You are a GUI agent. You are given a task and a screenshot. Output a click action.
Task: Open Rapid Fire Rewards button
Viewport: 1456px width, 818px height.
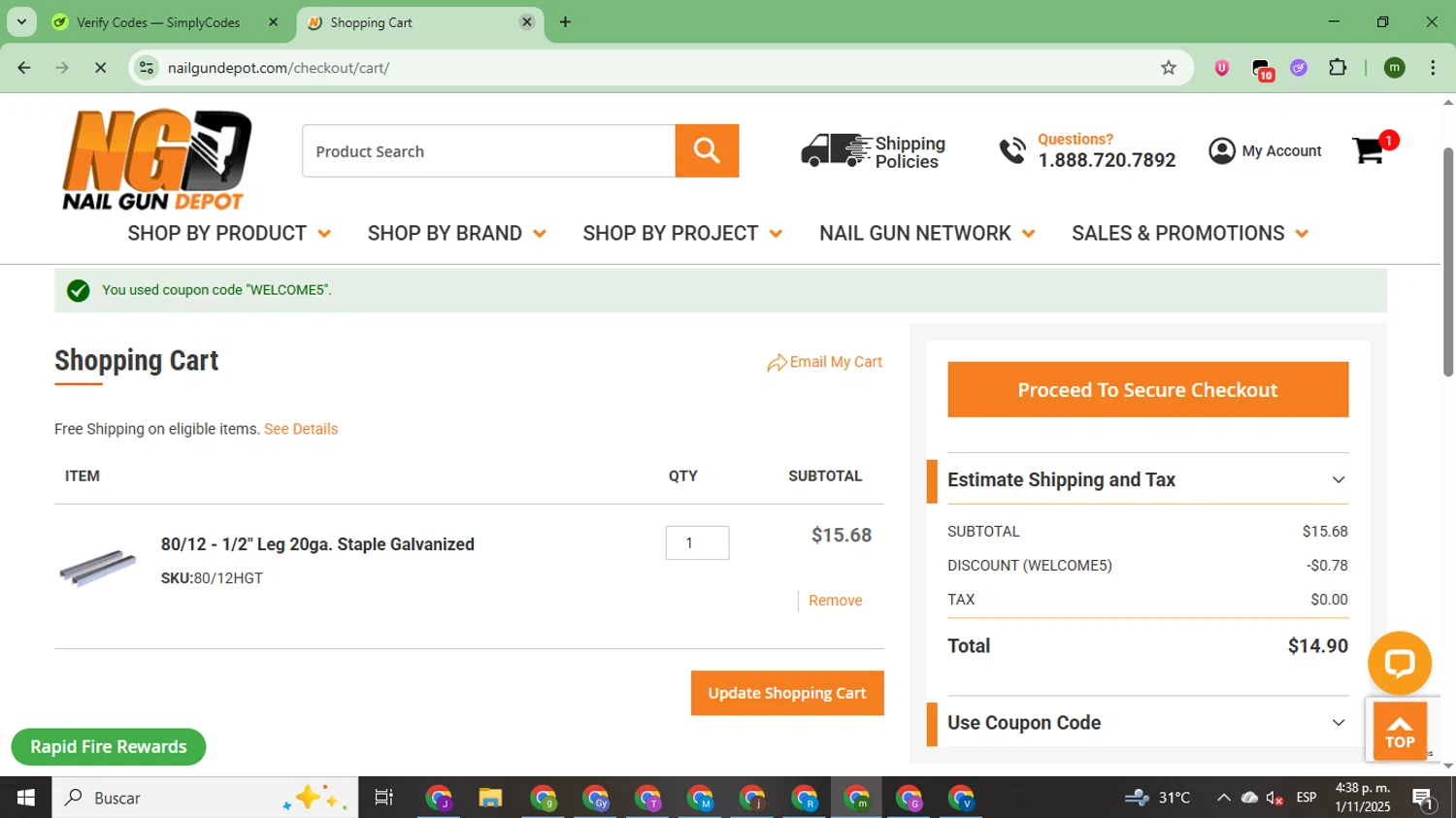click(x=109, y=747)
